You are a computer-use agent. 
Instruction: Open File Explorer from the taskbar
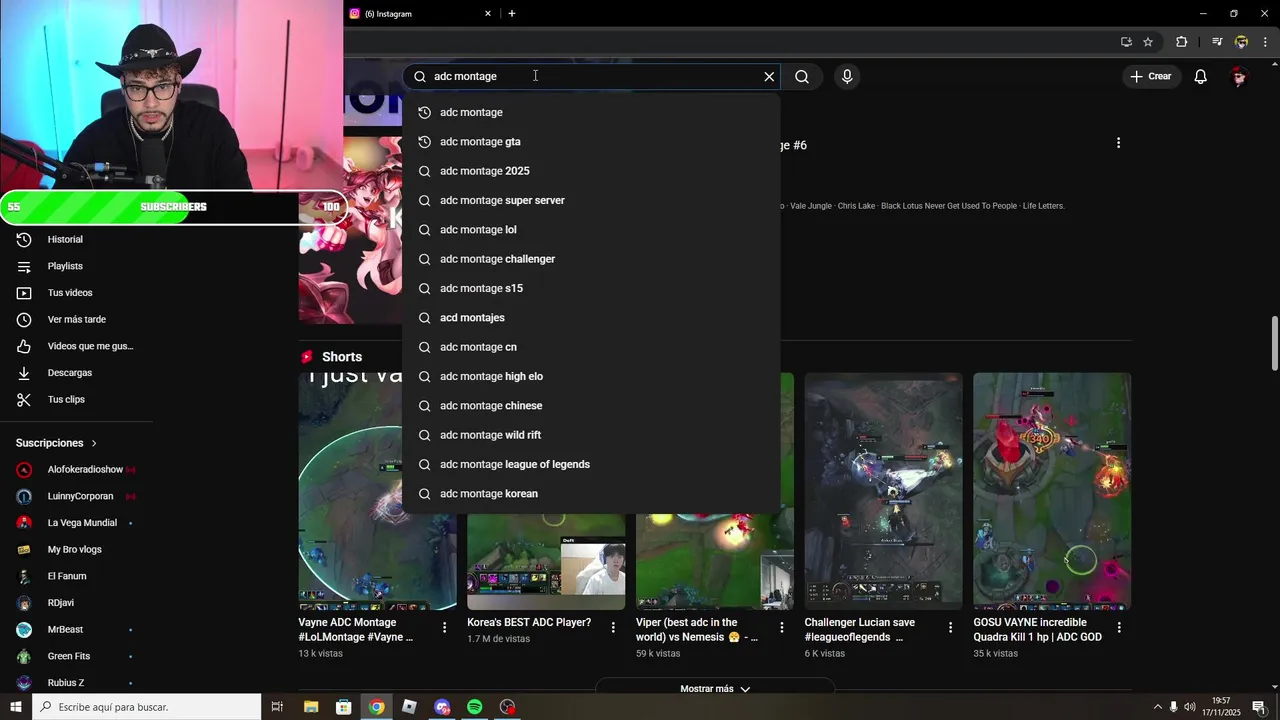(311, 707)
